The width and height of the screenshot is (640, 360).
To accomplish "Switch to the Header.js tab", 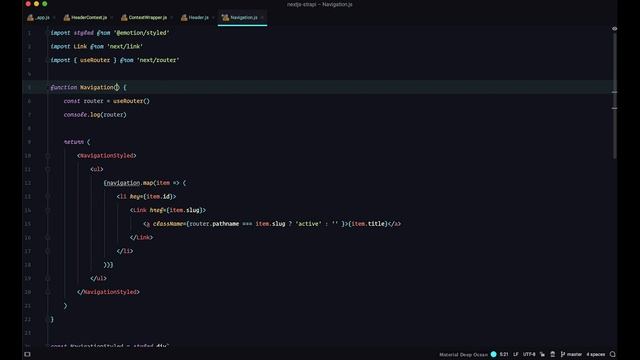I will coord(198,18).
